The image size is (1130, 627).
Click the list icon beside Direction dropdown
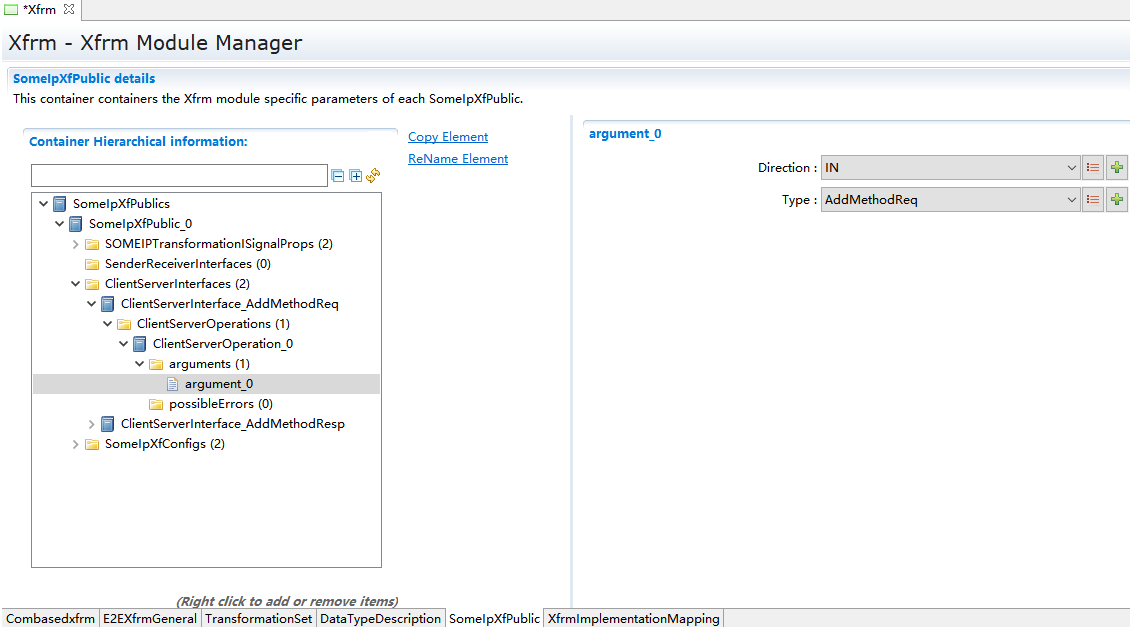(1093, 168)
